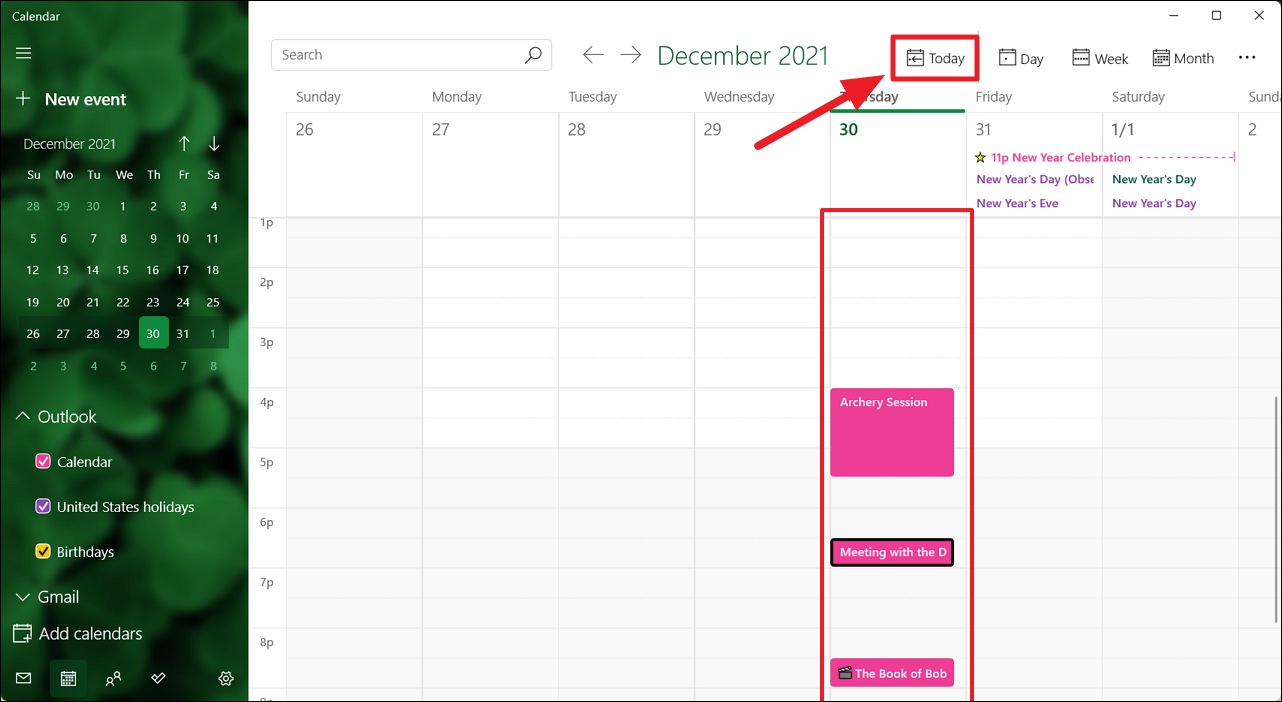This screenshot has width=1282, height=702.
Task: Switch to Week view
Action: point(1099,58)
